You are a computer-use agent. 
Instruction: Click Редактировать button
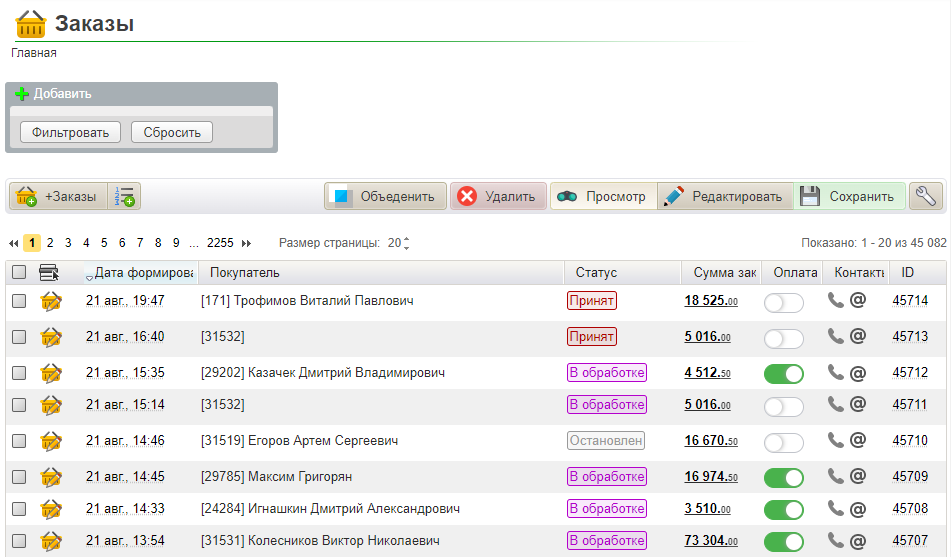pyautogui.click(x=725, y=196)
